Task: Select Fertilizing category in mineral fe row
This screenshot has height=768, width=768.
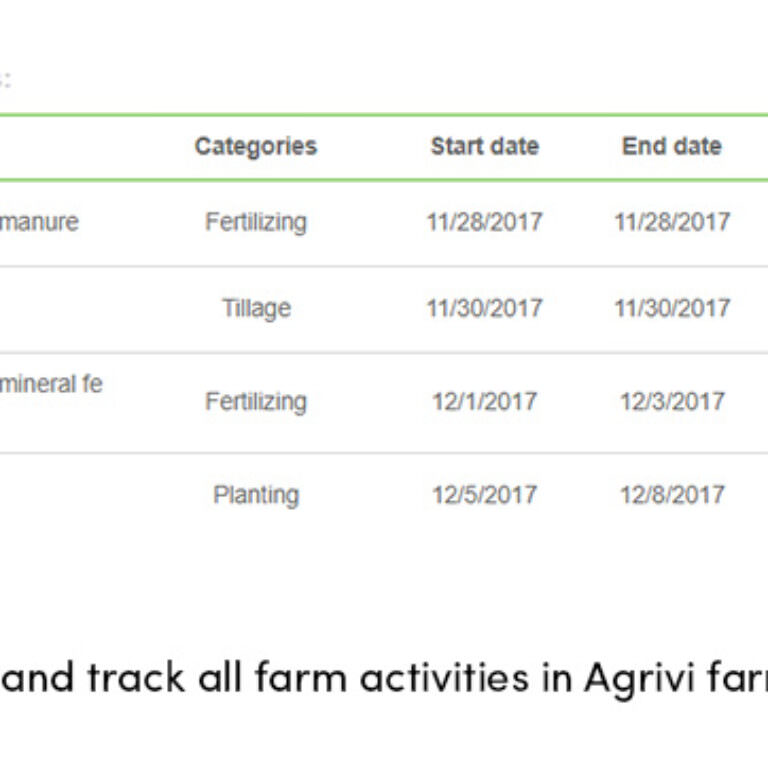Action: click(256, 402)
